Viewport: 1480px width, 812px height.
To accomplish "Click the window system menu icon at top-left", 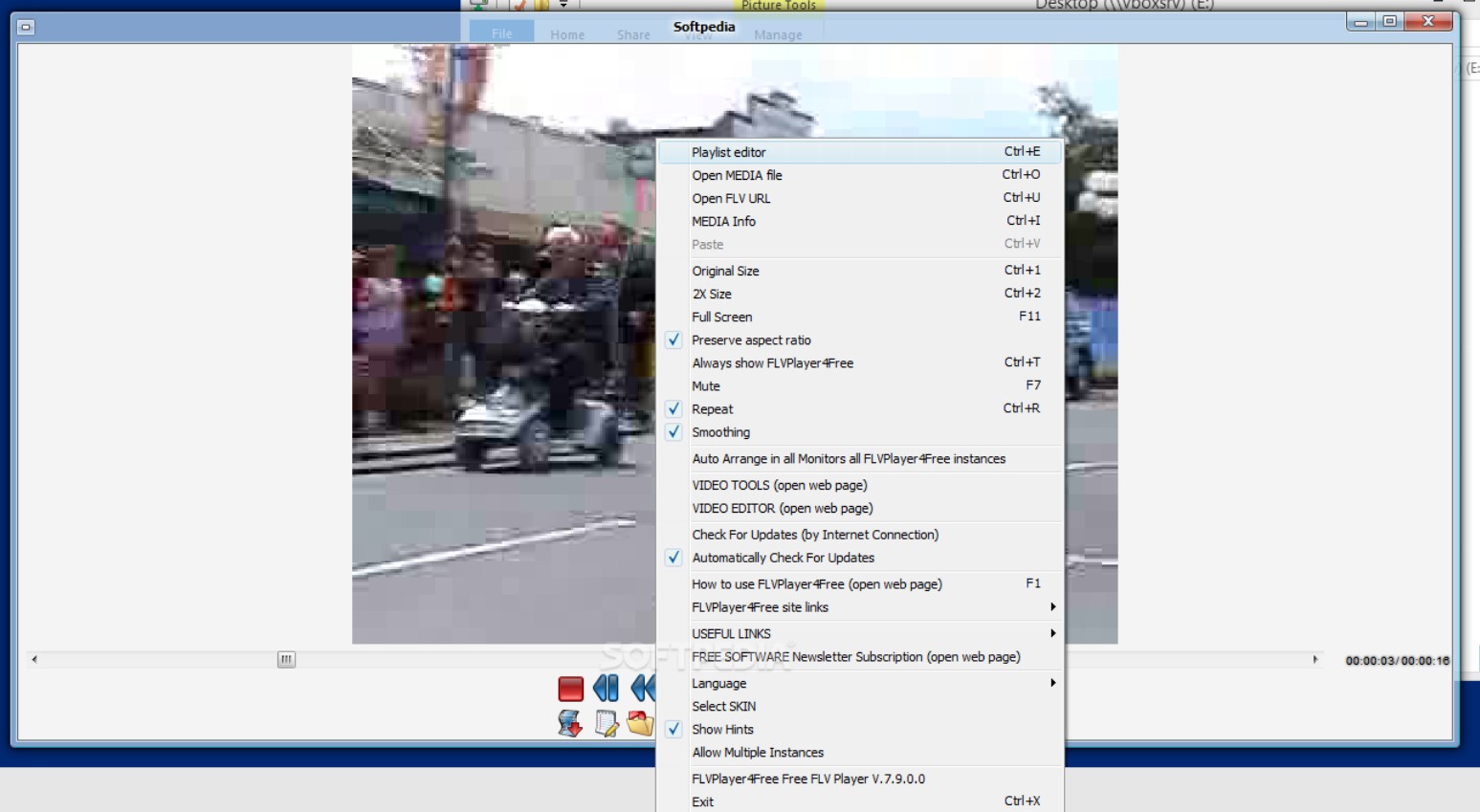I will [26, 28].
